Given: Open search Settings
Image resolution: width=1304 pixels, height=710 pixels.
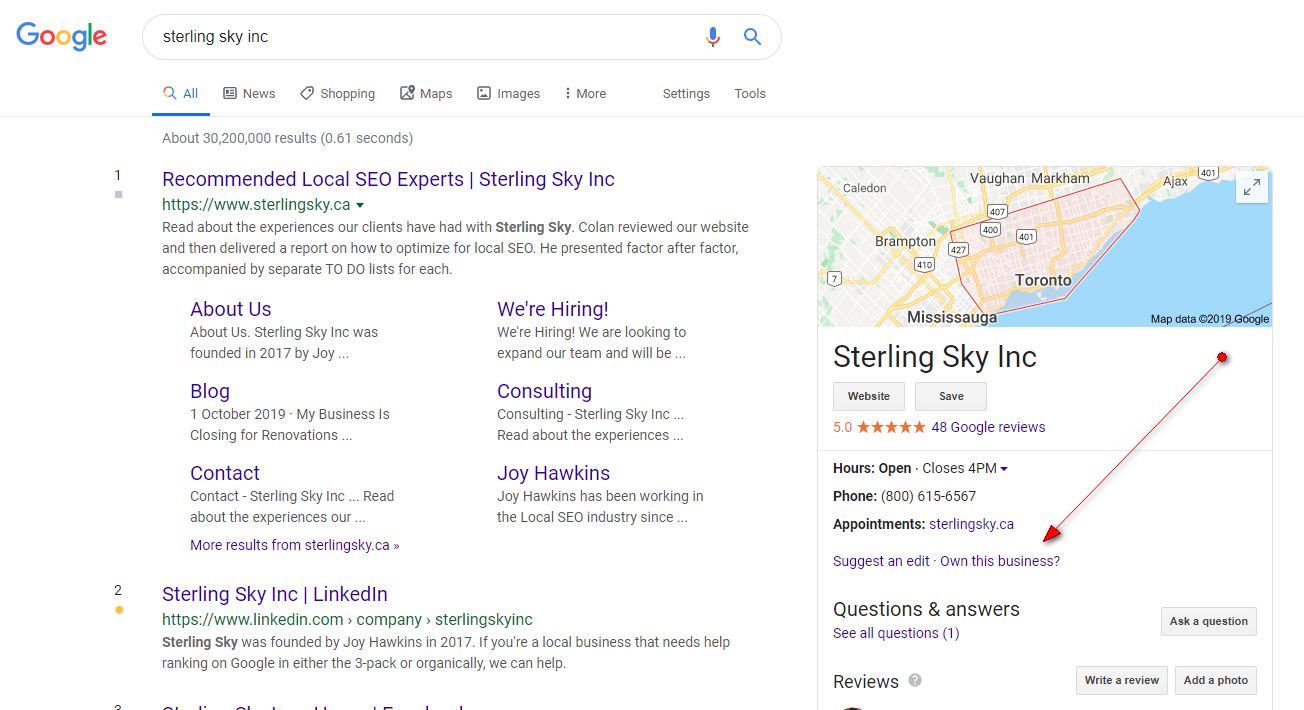Looking at the screenshot, I should [x=686, y=94].
